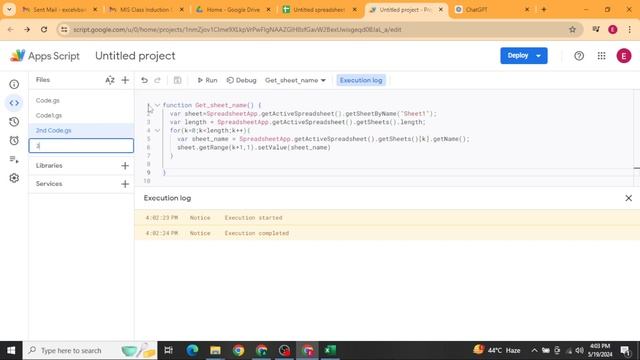Switch to the Home - Google Drive tab

[x=233, y=9]
